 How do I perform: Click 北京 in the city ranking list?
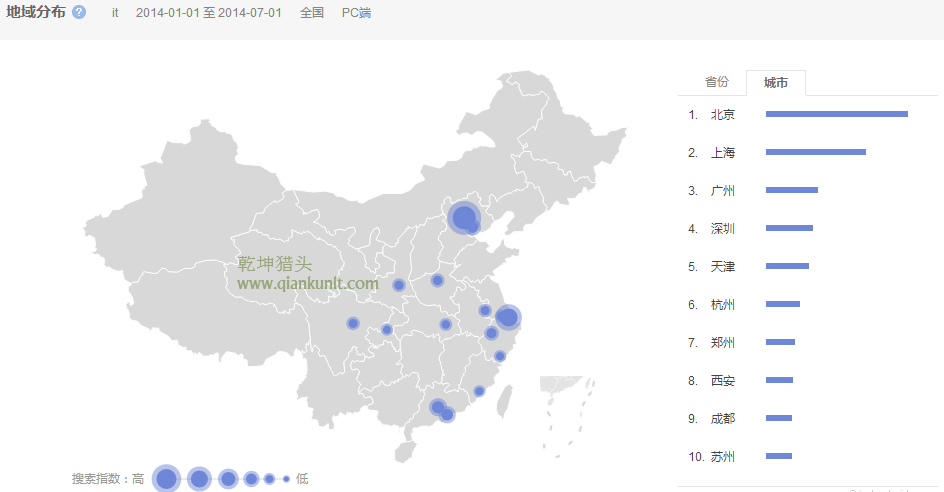(x=722, y=114)
